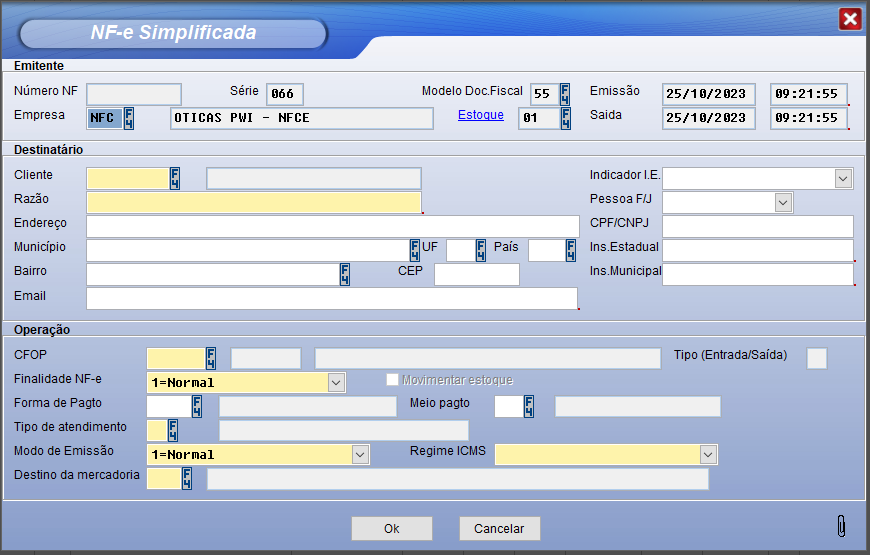This screenshot has width=870, height=555.
Task: Open the Estoque F4 lookup icon
Action: (565, 119)
